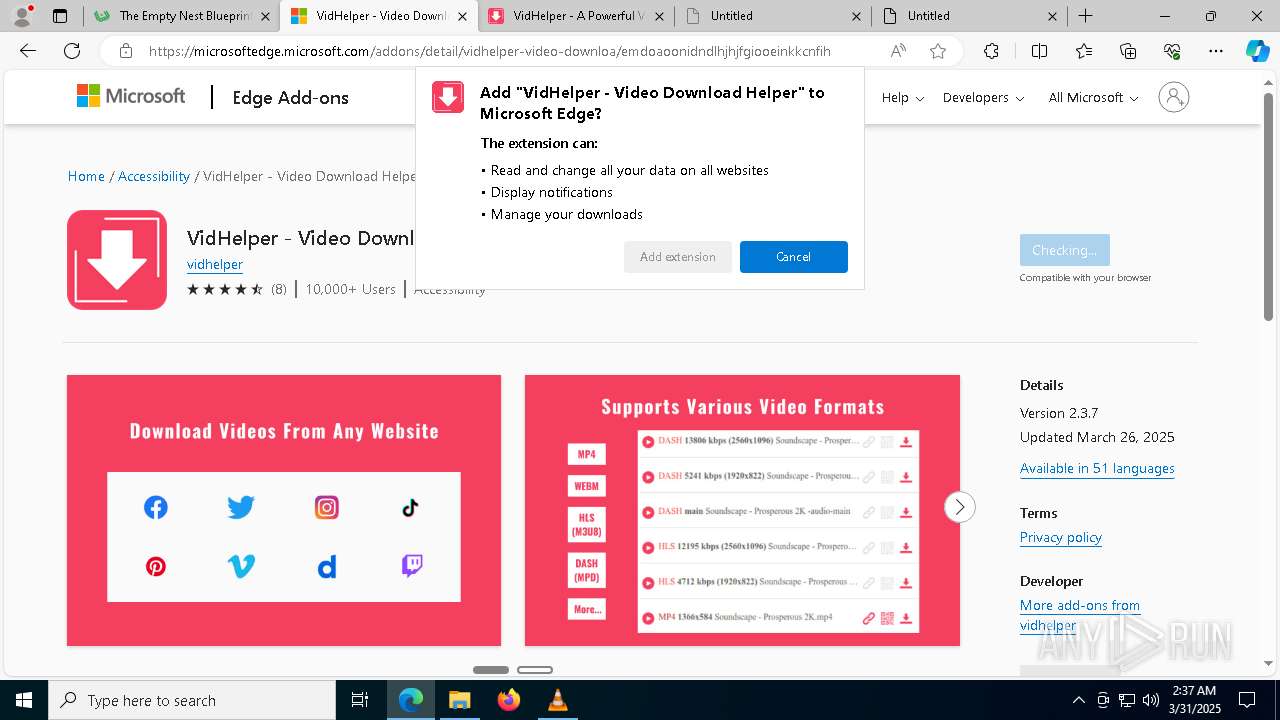Launch Firefox from the taskbar

[x=508, y=700]
